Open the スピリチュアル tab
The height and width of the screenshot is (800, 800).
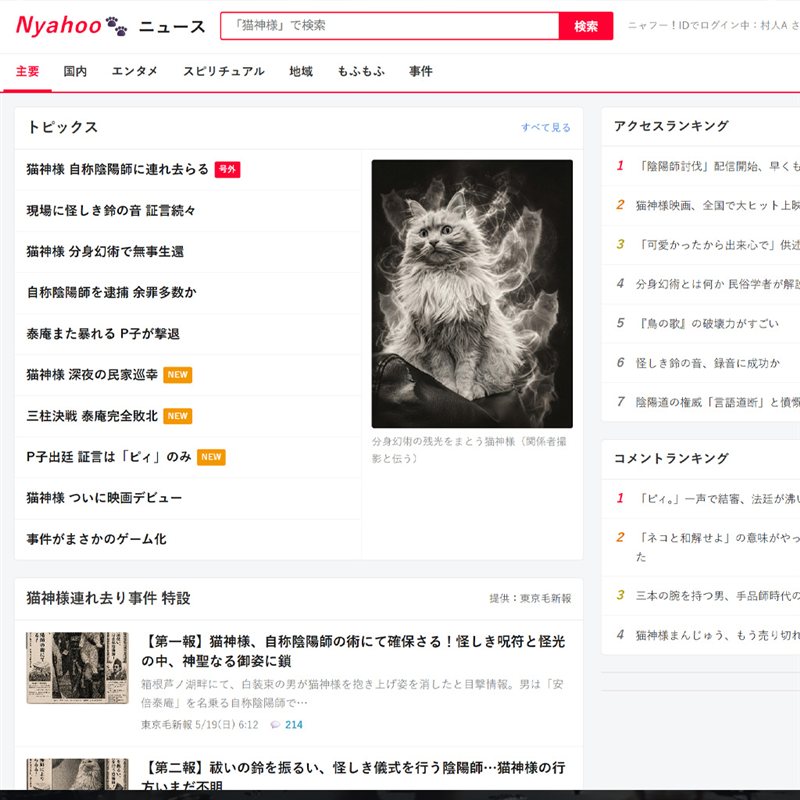(x=223, y=71)
